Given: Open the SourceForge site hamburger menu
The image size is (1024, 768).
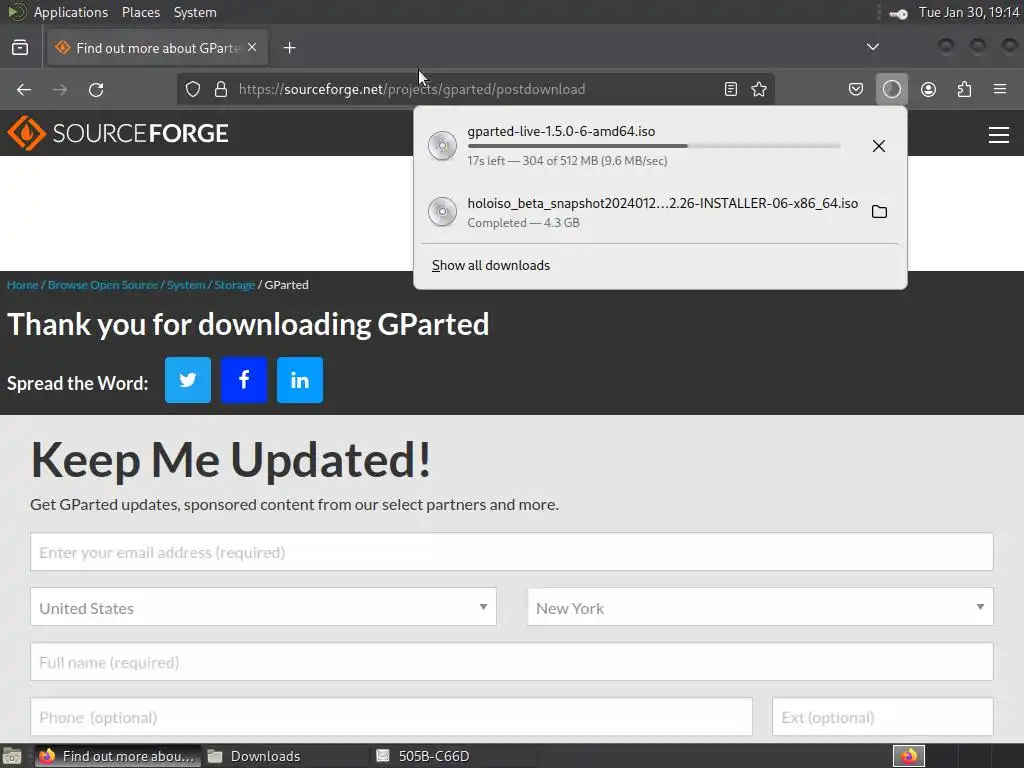Looking at the screenshot, I should tap(999, 135).
